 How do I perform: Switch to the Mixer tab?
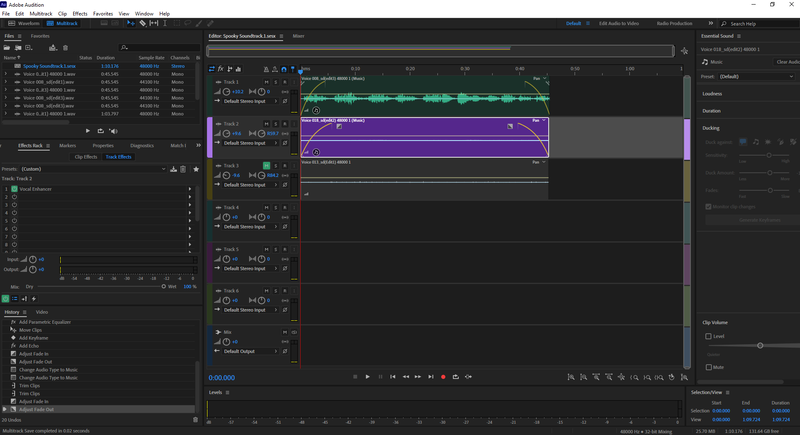298,36
